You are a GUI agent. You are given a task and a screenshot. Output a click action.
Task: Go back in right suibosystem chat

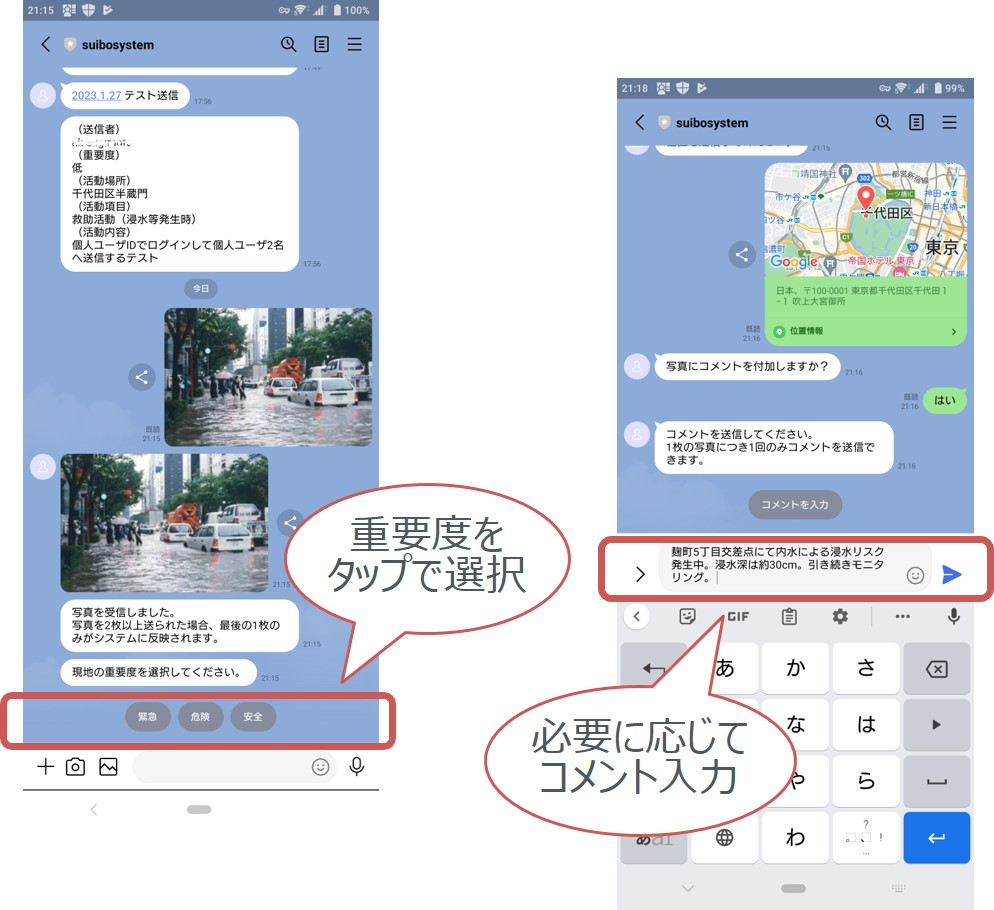(640, 122)
